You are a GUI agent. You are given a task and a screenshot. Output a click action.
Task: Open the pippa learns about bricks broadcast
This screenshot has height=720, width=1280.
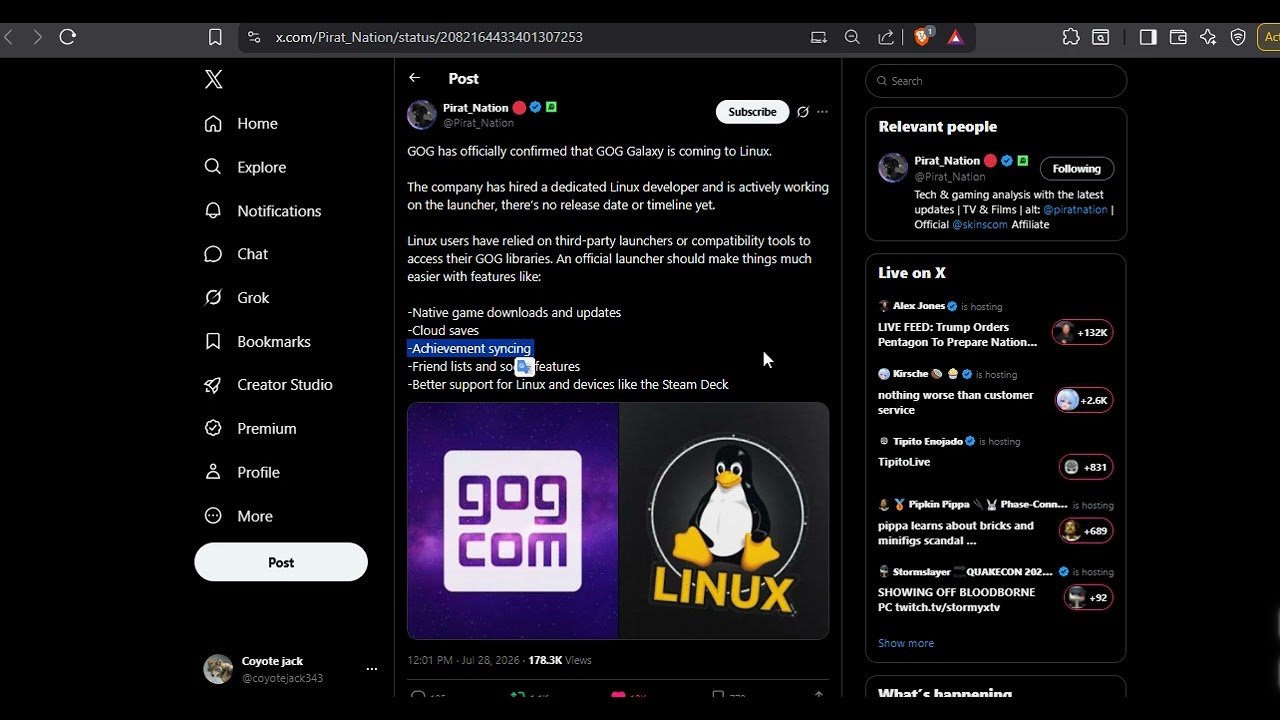956,533
